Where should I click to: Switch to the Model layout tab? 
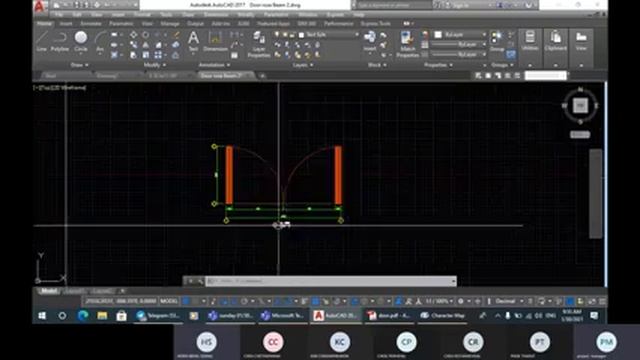[49, 291]
